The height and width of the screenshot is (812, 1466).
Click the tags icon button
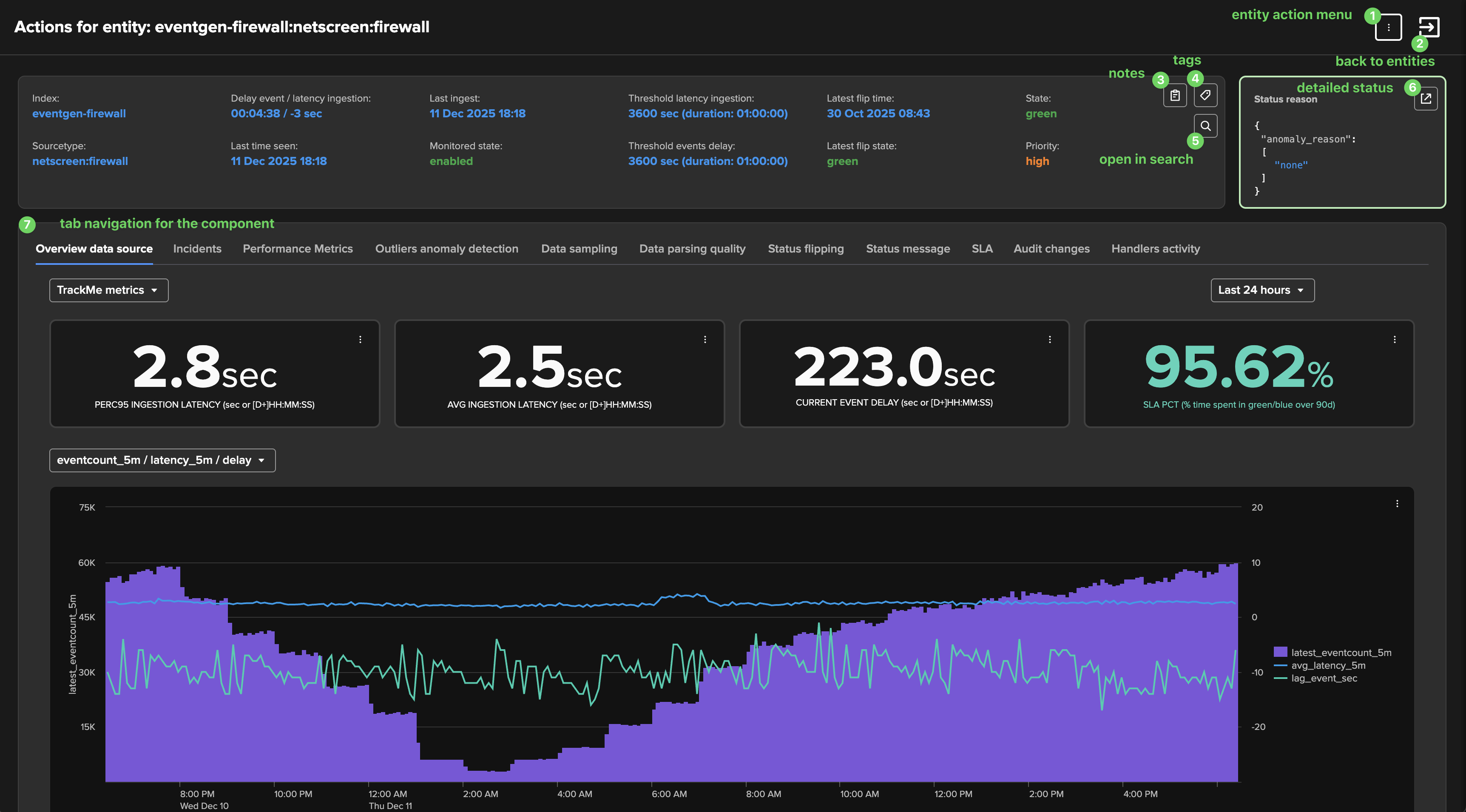[1205, 95]
